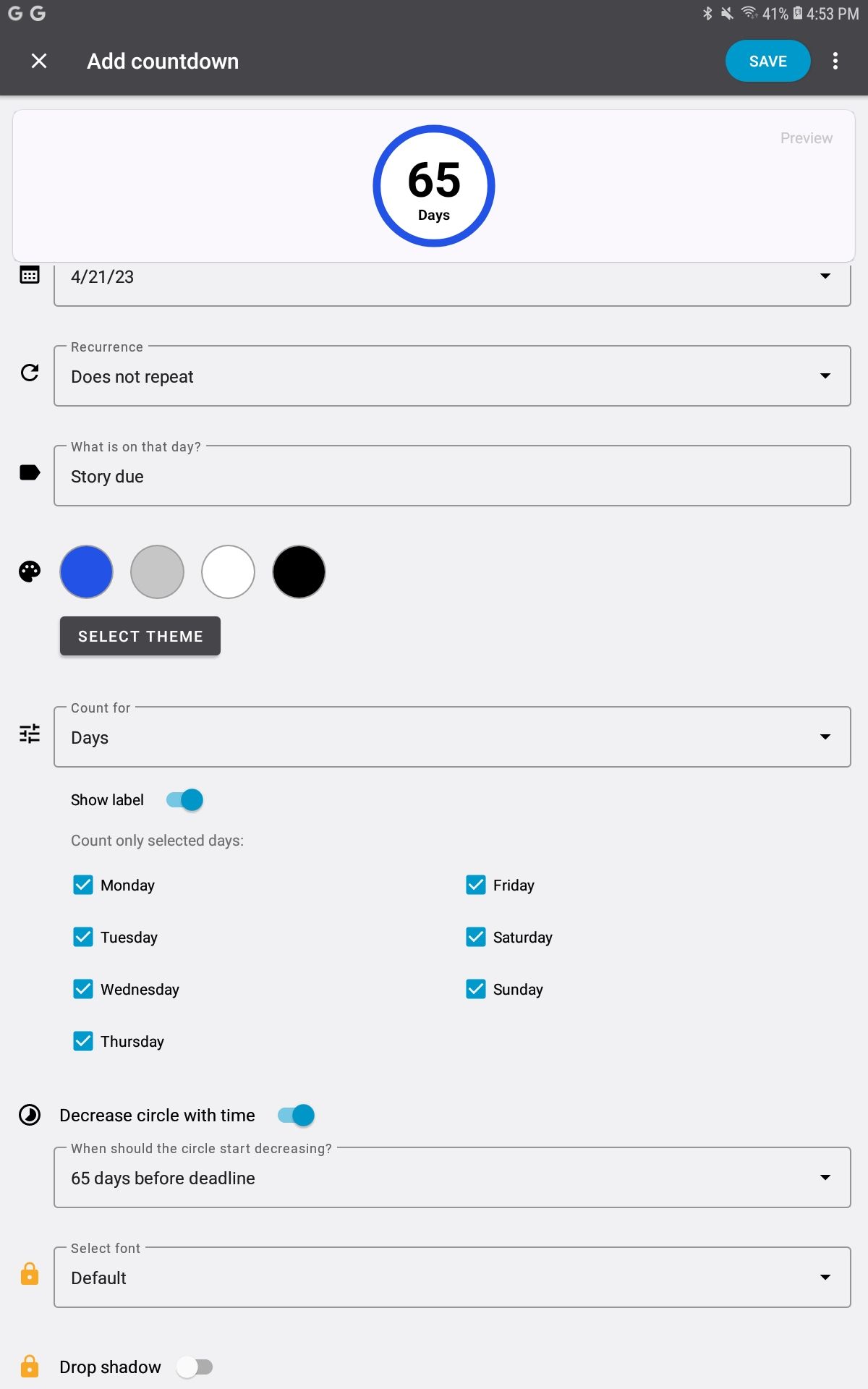
Task: Uncheck the Monday checkbox
Action: tap(83, 885)
